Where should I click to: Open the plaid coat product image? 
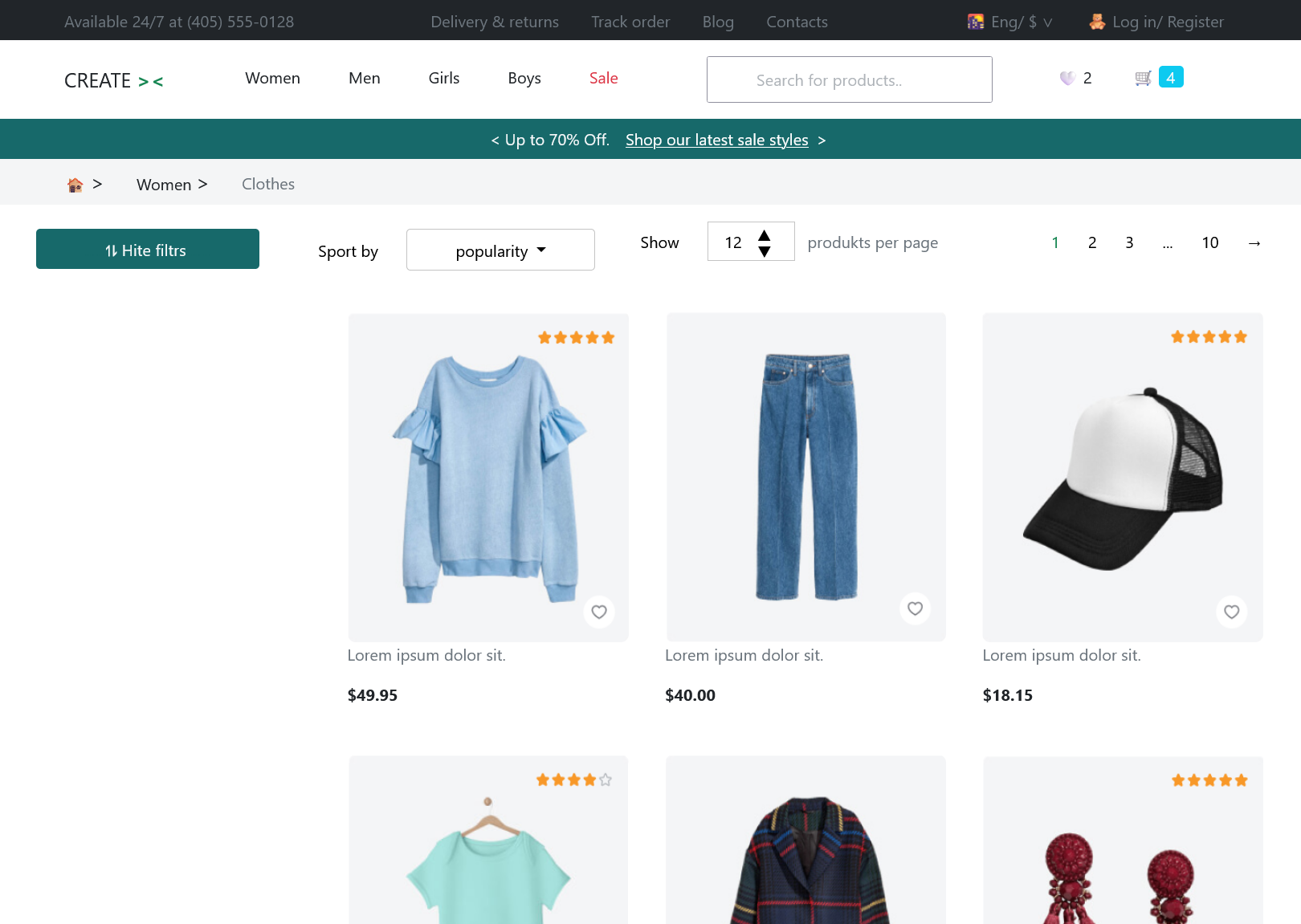click(x=806, y=841)
